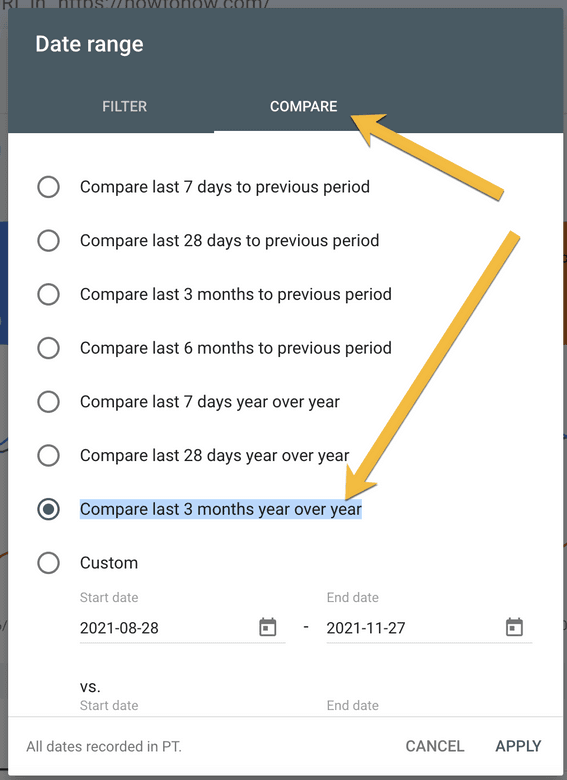Open the Start date calendar picker icon
The height and width of the screenshot is (780, 567).
click(268, 627)
